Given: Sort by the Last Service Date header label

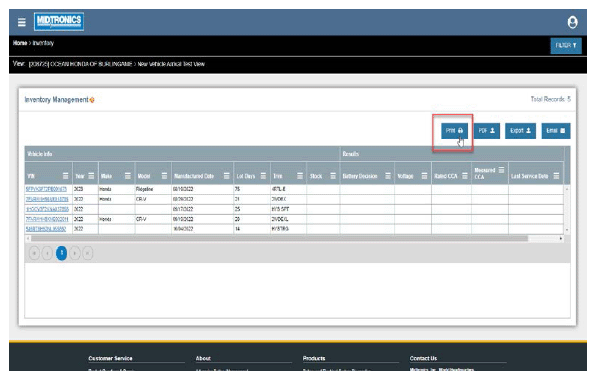Looking at the screenshot, I should point(529,176).
